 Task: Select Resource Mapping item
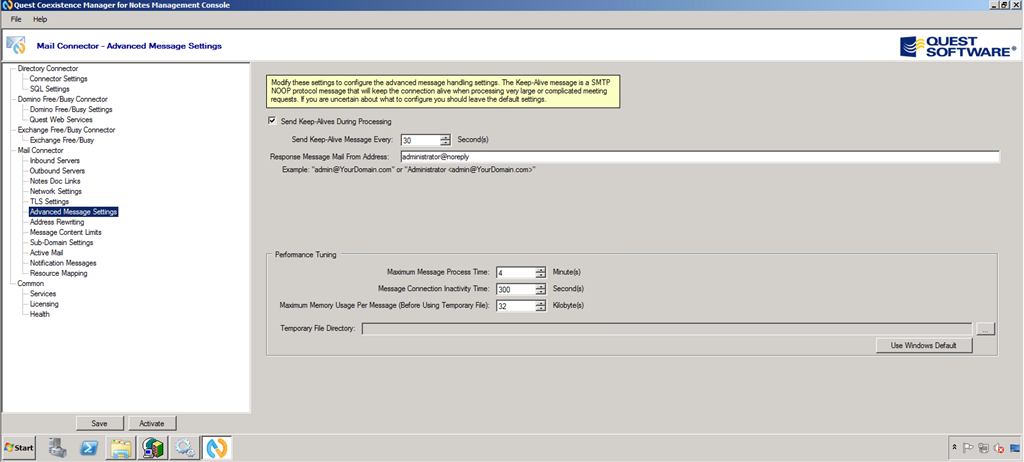pyautogui.click(x=58, y=273)
